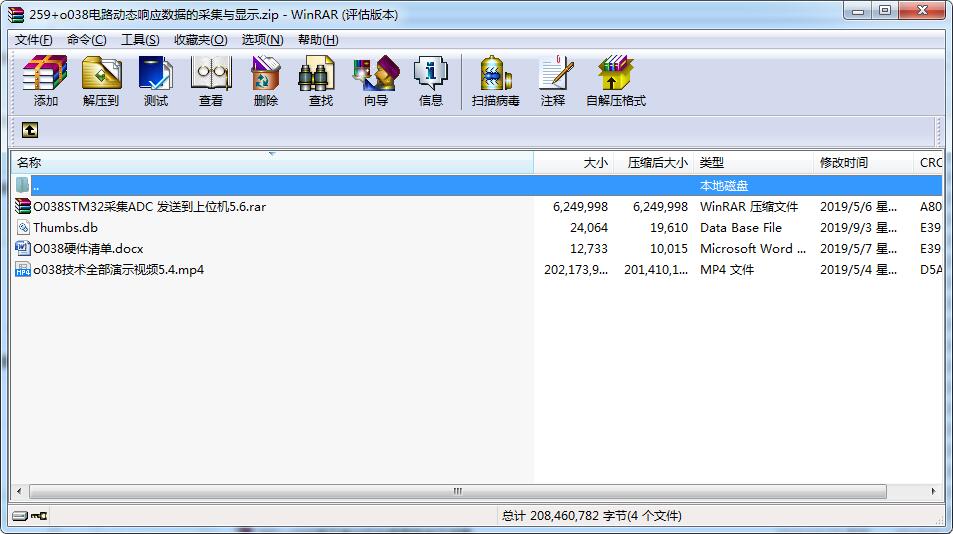This screenshot has width=953, height=534.
Task: Go up one folder with the arrow button
Action: pos(30,129)
